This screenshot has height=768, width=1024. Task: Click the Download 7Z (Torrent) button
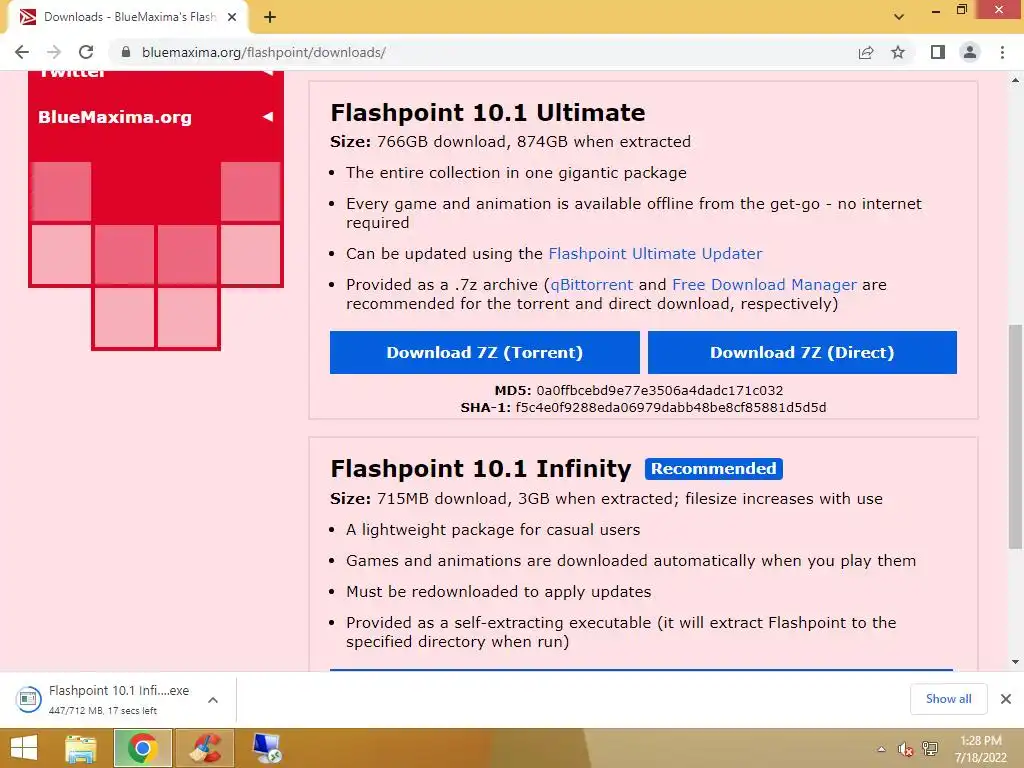tap(485, 353)
